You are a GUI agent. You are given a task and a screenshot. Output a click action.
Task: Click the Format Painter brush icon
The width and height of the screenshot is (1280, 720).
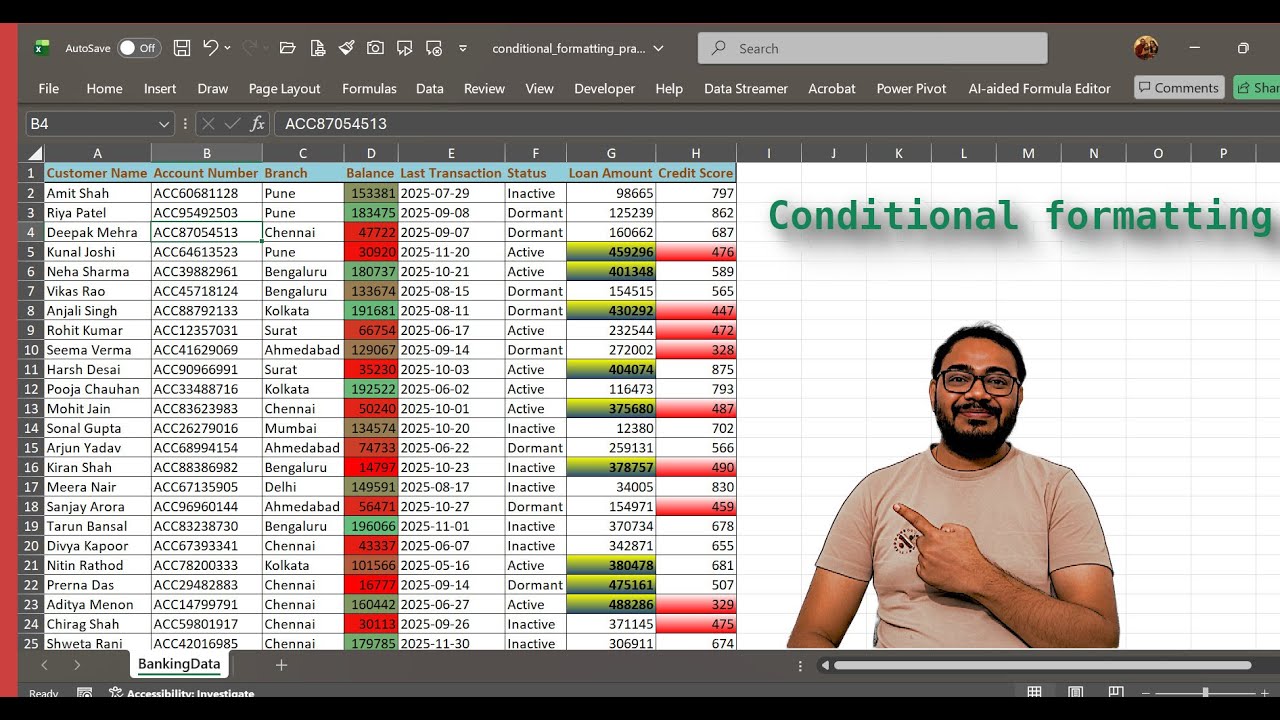click(346, 47)
